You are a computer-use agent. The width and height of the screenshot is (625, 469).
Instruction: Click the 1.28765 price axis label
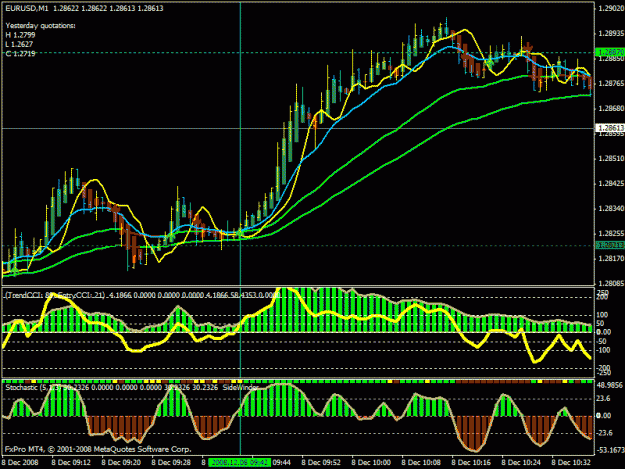(x=611, y=83)
